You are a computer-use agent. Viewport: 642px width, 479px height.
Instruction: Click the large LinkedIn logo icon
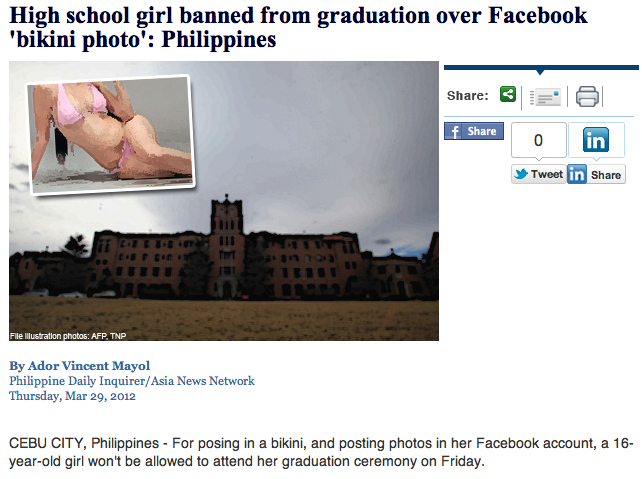[x=596, y=140]
